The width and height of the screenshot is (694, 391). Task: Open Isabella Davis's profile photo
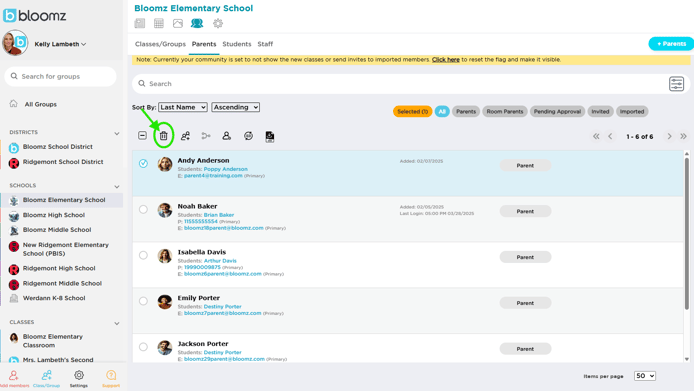pos(165,256)
